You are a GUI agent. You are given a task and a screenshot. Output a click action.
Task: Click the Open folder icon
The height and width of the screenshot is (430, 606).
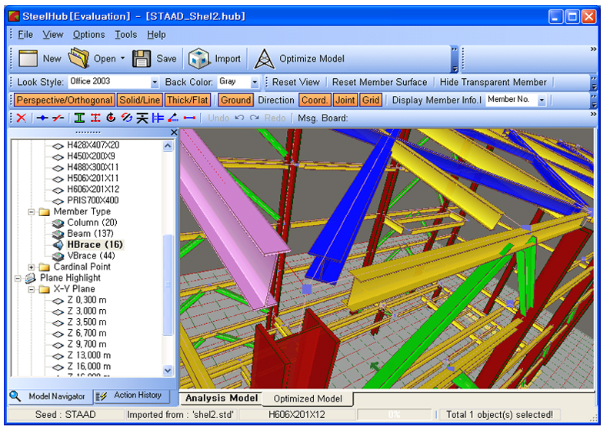79,59
